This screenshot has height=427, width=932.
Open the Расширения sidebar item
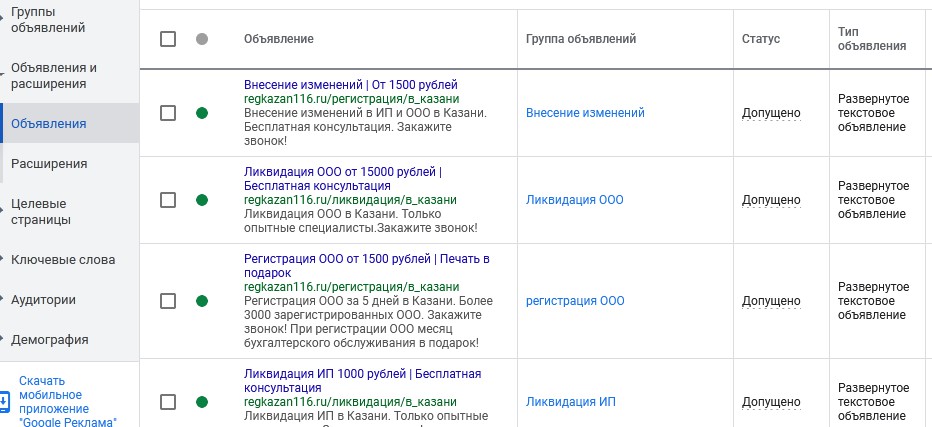(49, 164)
